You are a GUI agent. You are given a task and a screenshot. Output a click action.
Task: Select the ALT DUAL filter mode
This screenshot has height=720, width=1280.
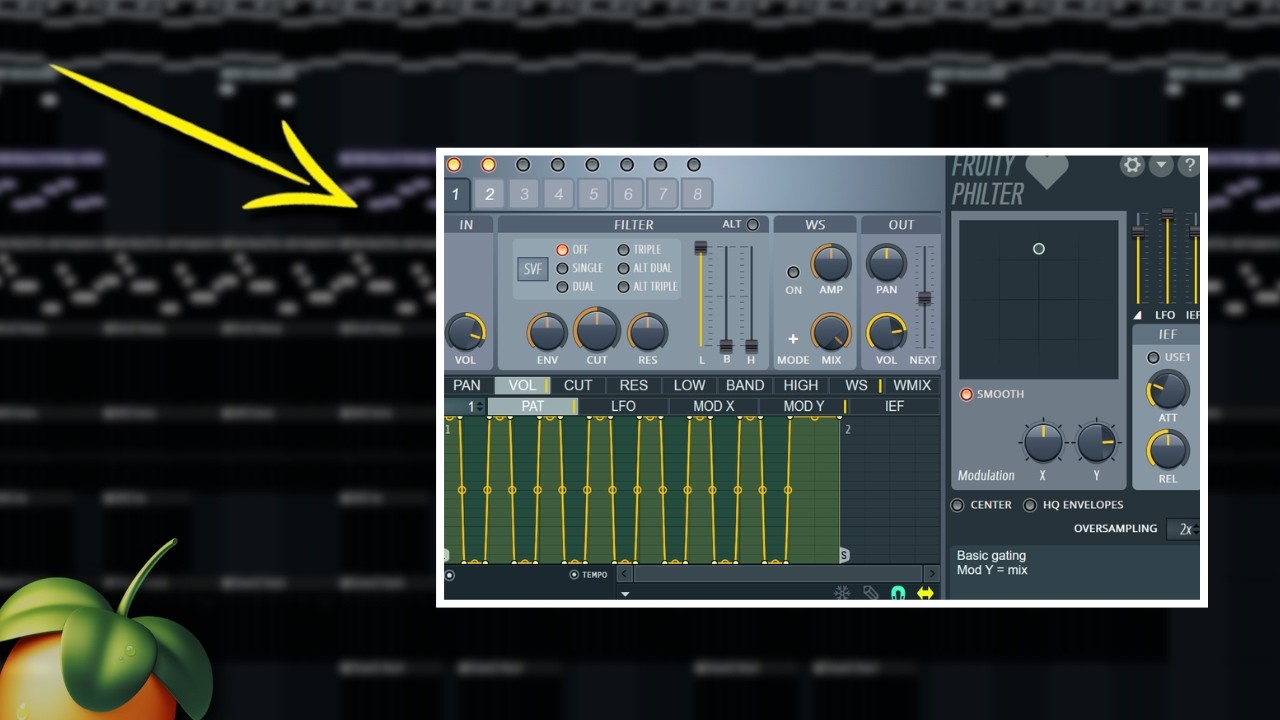click(x=623, y=268)
